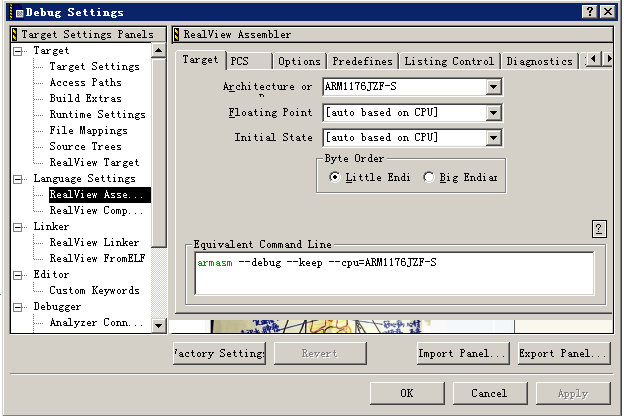Viewport: 624px width, 416px height.
Task: Click the Debugger group label
Action: pyautogui.click(x=57, y=307)
